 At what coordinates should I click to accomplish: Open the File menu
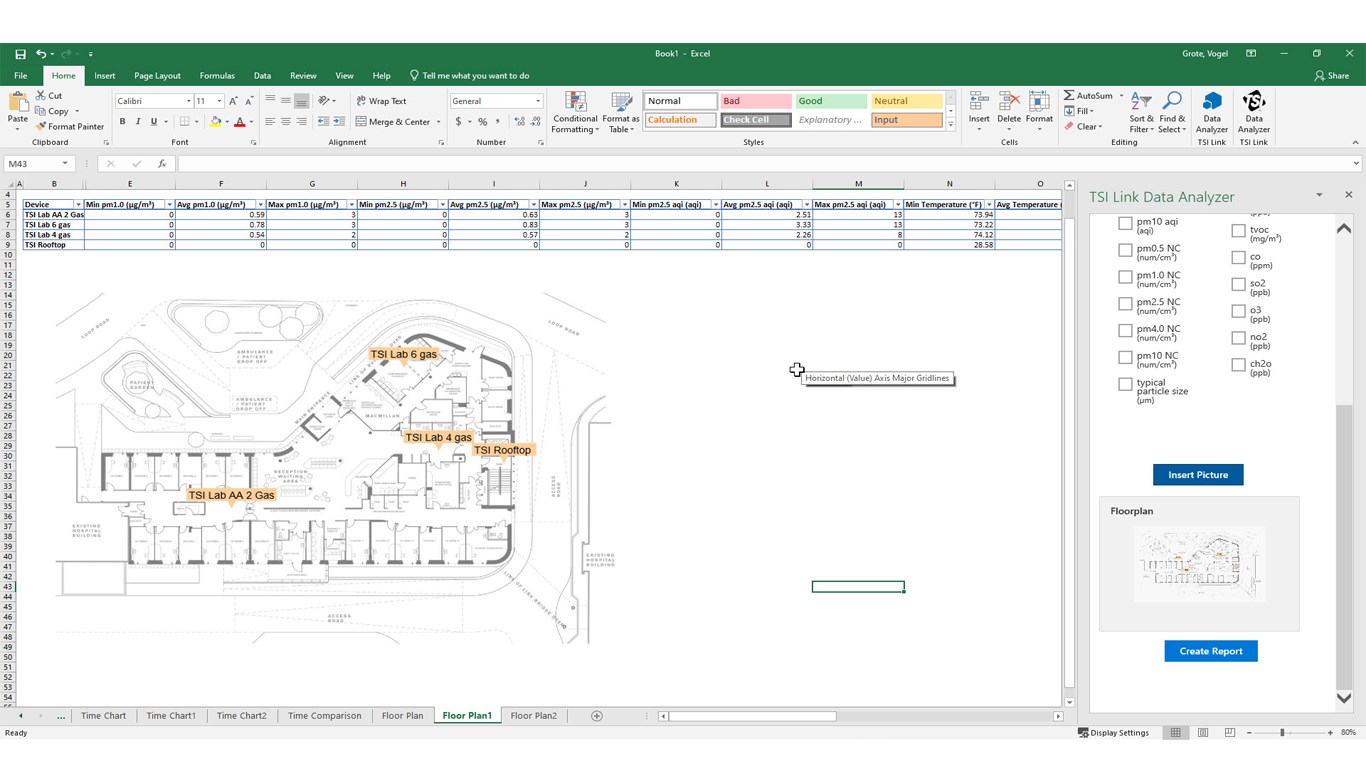pos(21,76)
